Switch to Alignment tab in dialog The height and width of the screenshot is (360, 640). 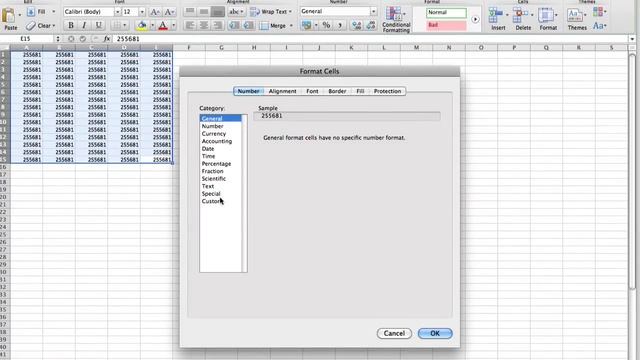click(282, 91)
